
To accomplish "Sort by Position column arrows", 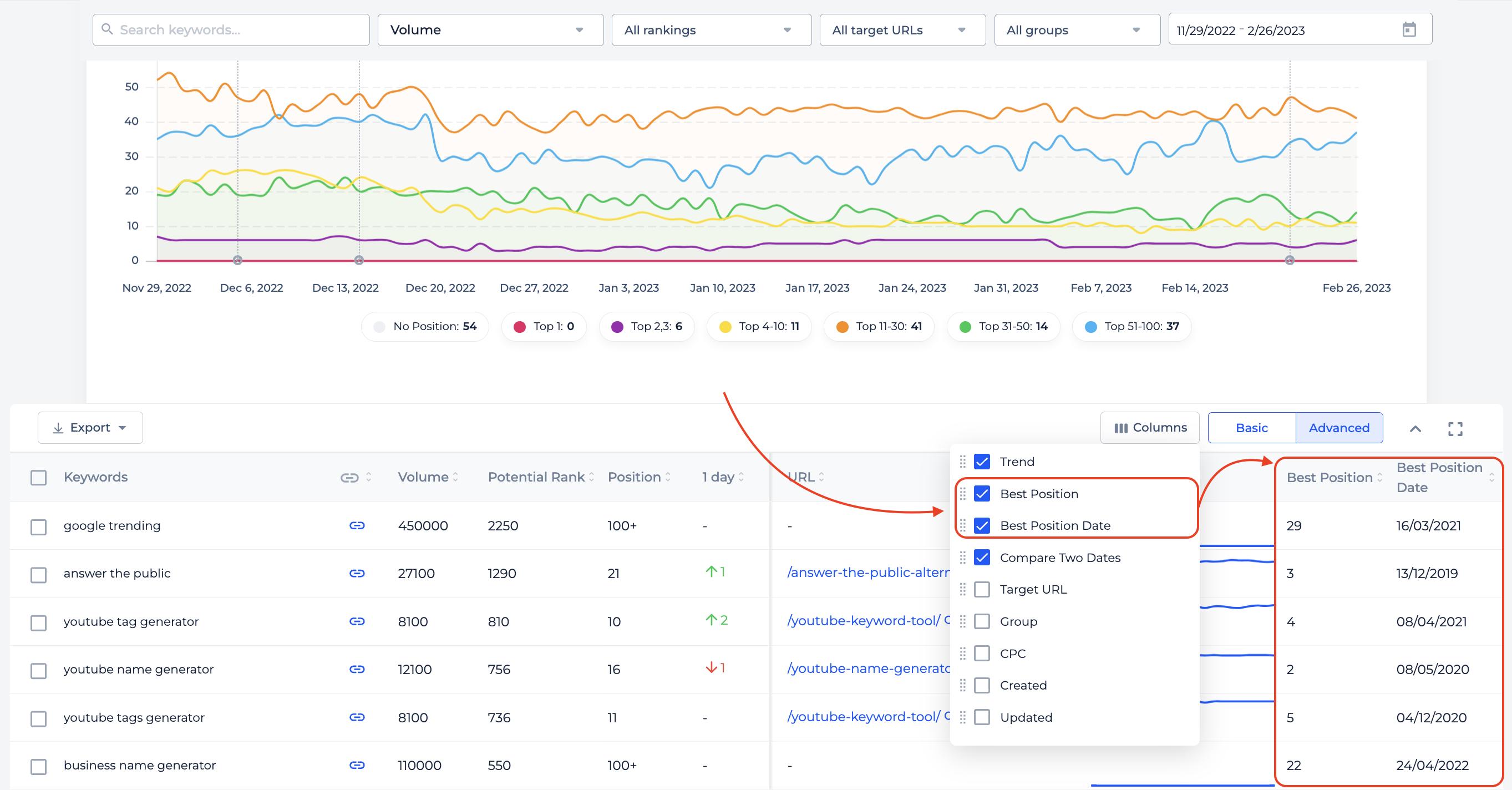I will pyautogui.click(x=668, y=477).
